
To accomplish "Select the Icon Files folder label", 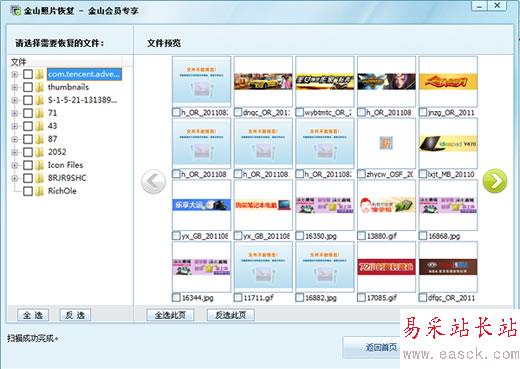I will (x=66, y=165).
